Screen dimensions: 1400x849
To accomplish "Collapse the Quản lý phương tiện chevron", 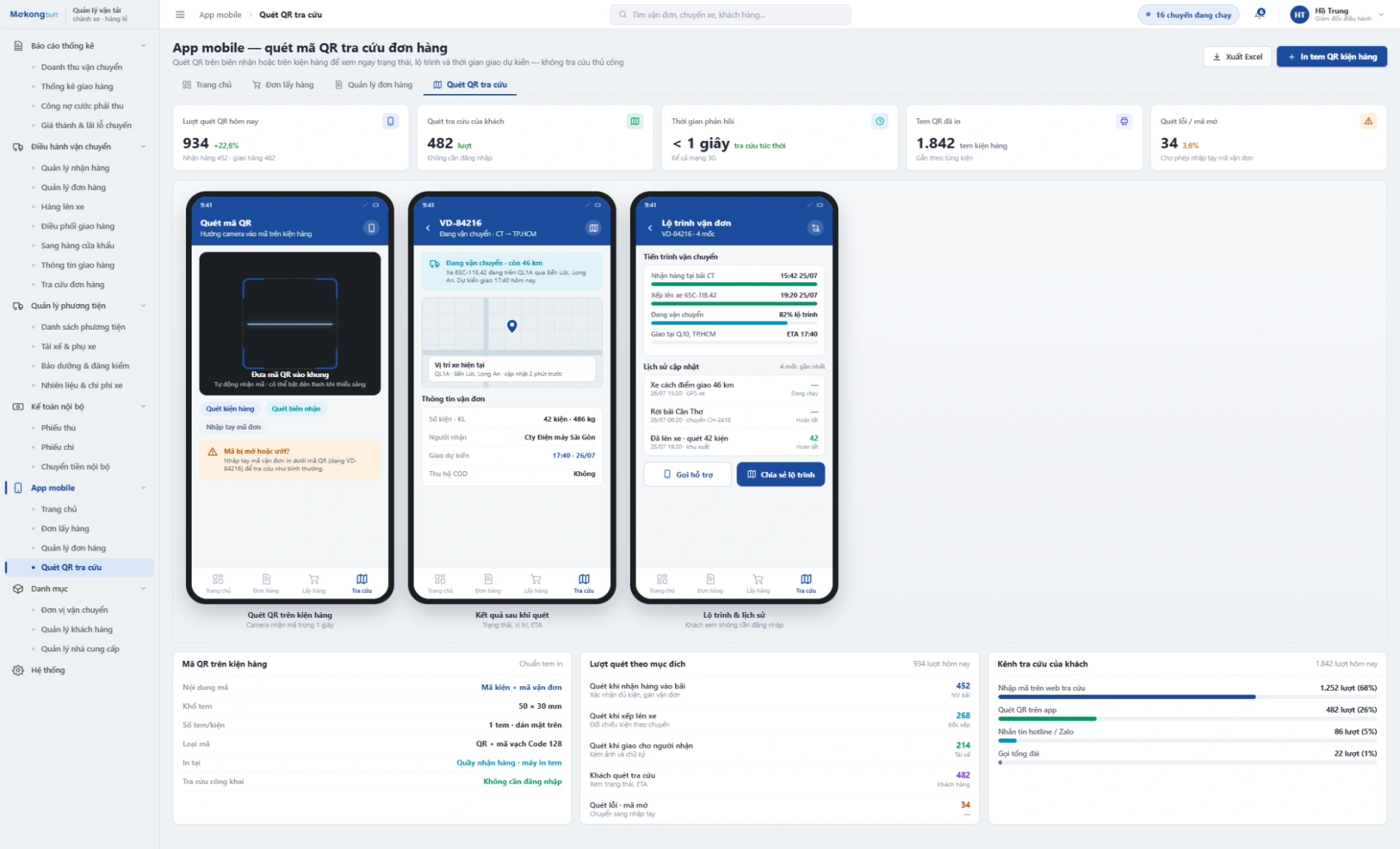I will (143, 306).
